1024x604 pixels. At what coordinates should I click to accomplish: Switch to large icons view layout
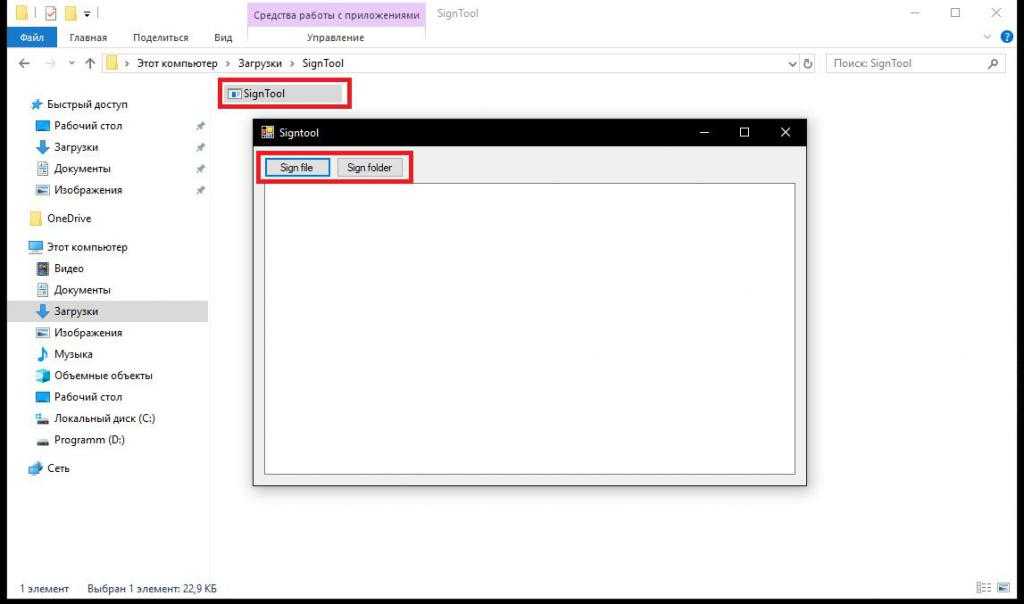point(1002,587)
